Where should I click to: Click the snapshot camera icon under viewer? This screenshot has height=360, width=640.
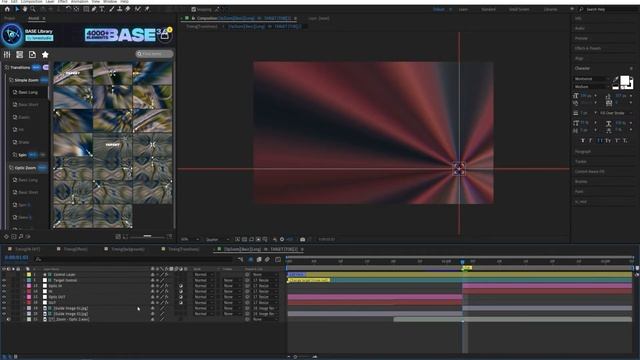(x=302, y=240)
